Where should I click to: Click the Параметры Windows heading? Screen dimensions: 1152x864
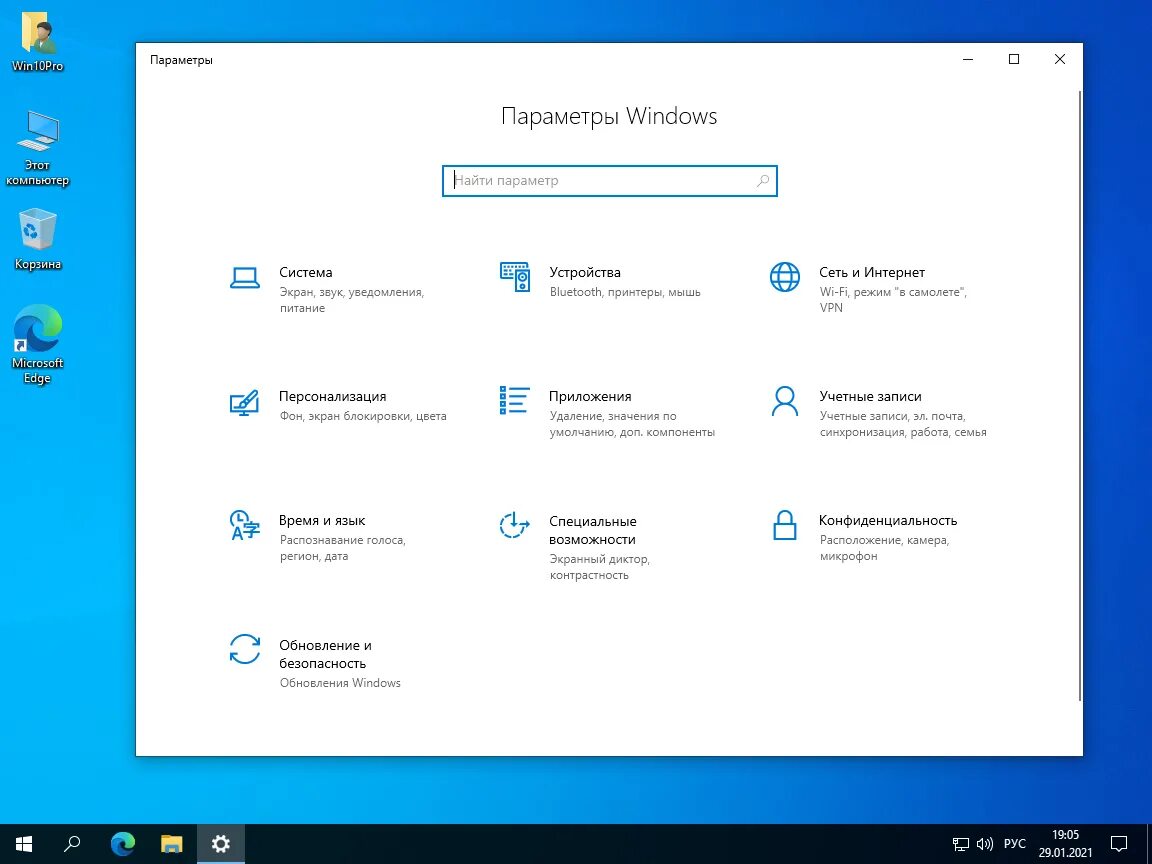click(609, 116)
